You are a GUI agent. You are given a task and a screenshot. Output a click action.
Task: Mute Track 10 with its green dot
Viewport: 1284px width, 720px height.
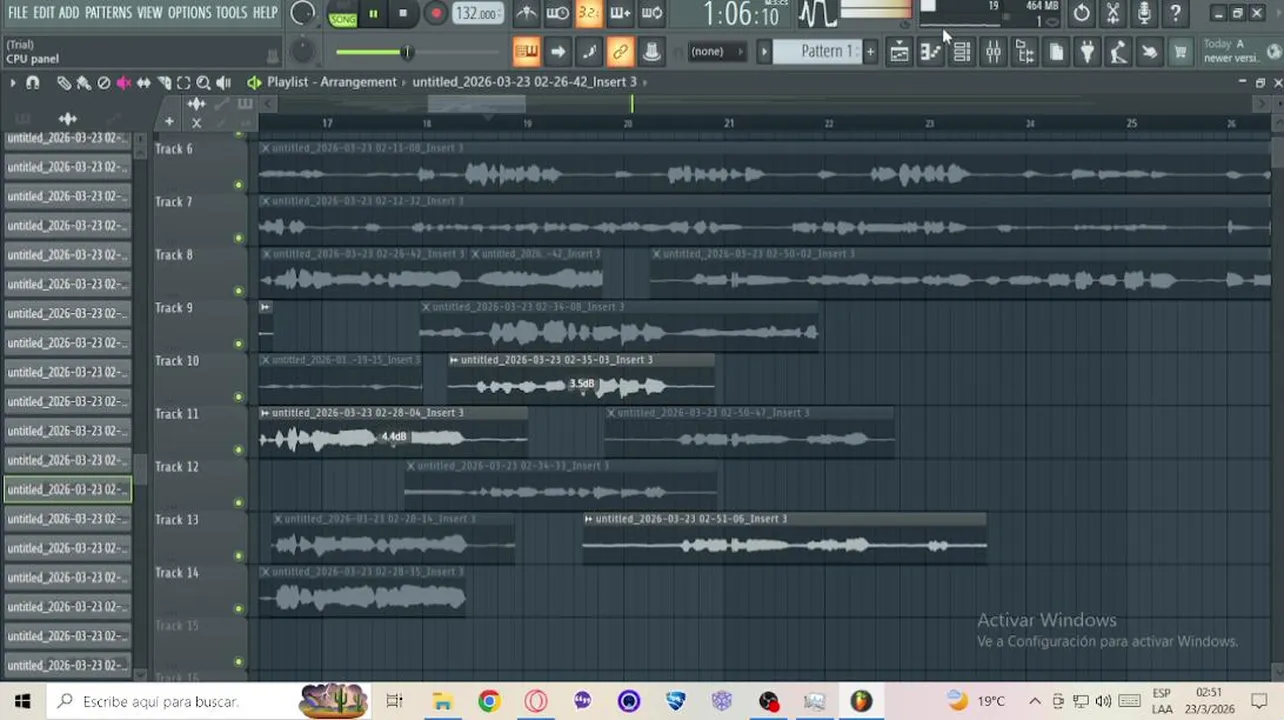[238, 397]
